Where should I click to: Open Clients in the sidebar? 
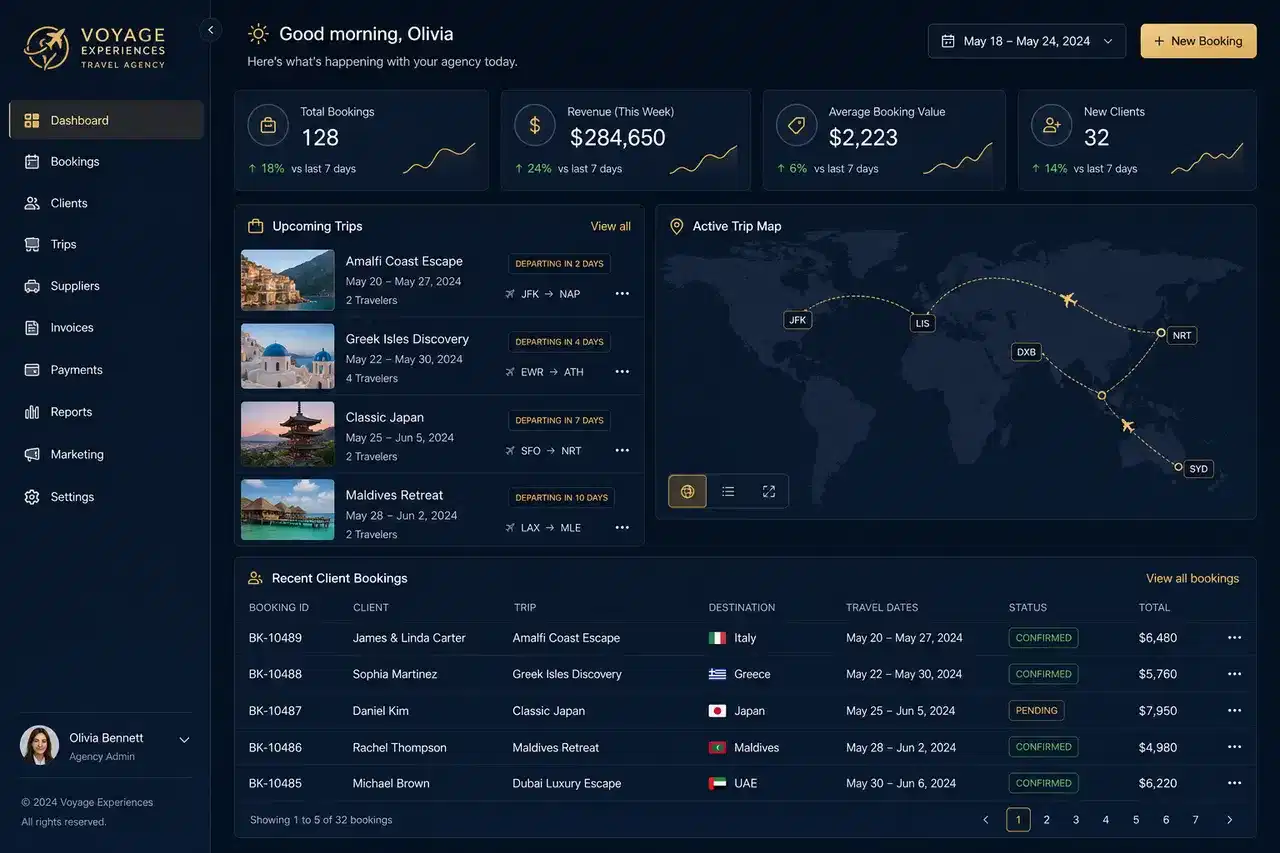106,203
